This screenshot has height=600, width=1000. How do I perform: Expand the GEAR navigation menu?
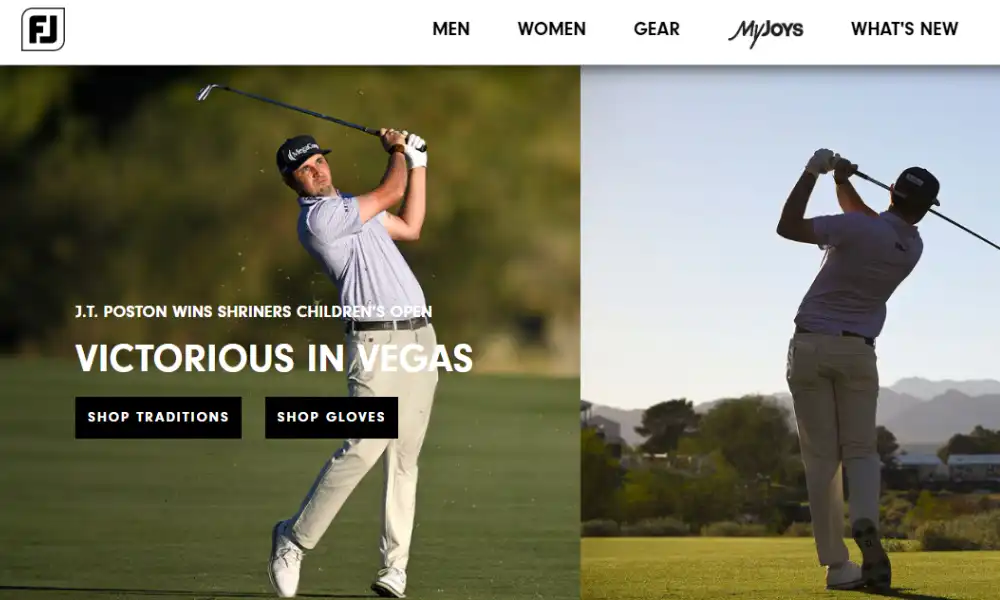point(656,29)
